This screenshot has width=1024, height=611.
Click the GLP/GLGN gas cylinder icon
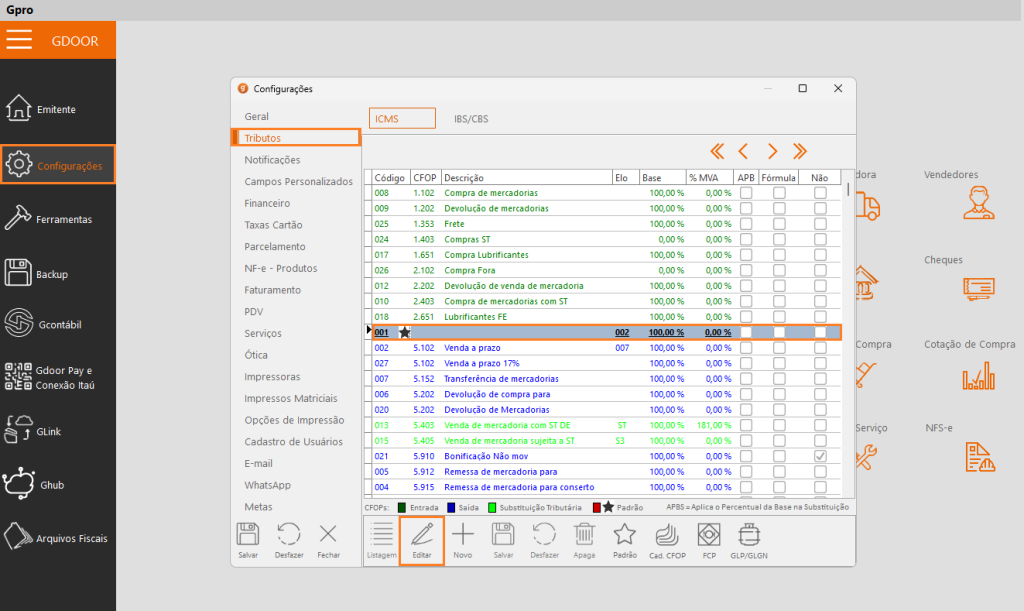tap(750, 534)
